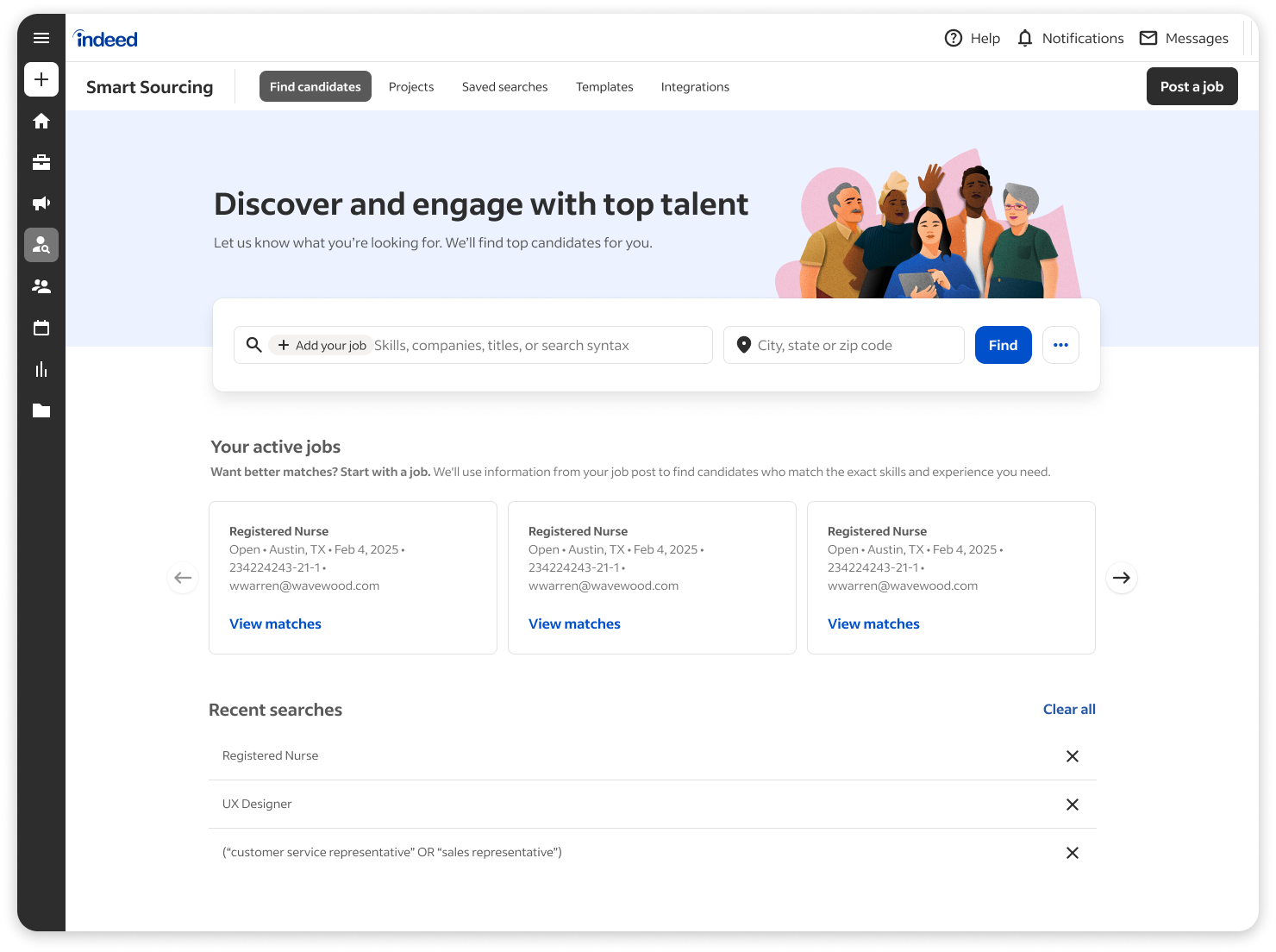This screenshot has height=952, width=1276.
Task: Select the Campaigns megaphone icon
Action: click(41, 204)
